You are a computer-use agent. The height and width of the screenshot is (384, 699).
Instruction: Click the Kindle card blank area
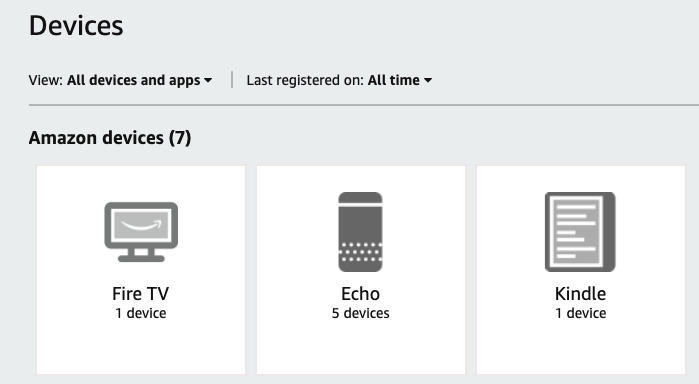coord(581,348)
